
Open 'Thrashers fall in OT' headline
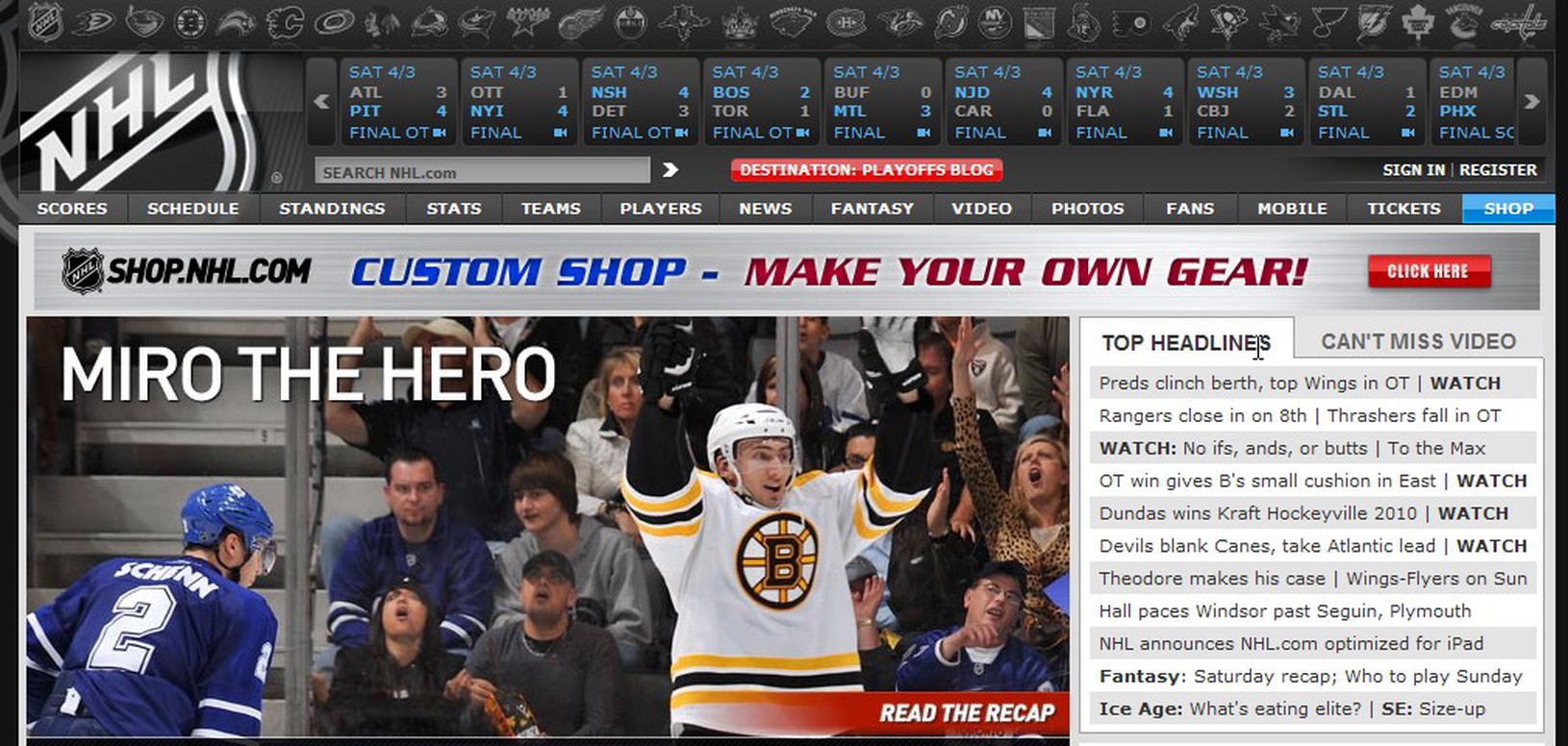[x=1414, y=415]
